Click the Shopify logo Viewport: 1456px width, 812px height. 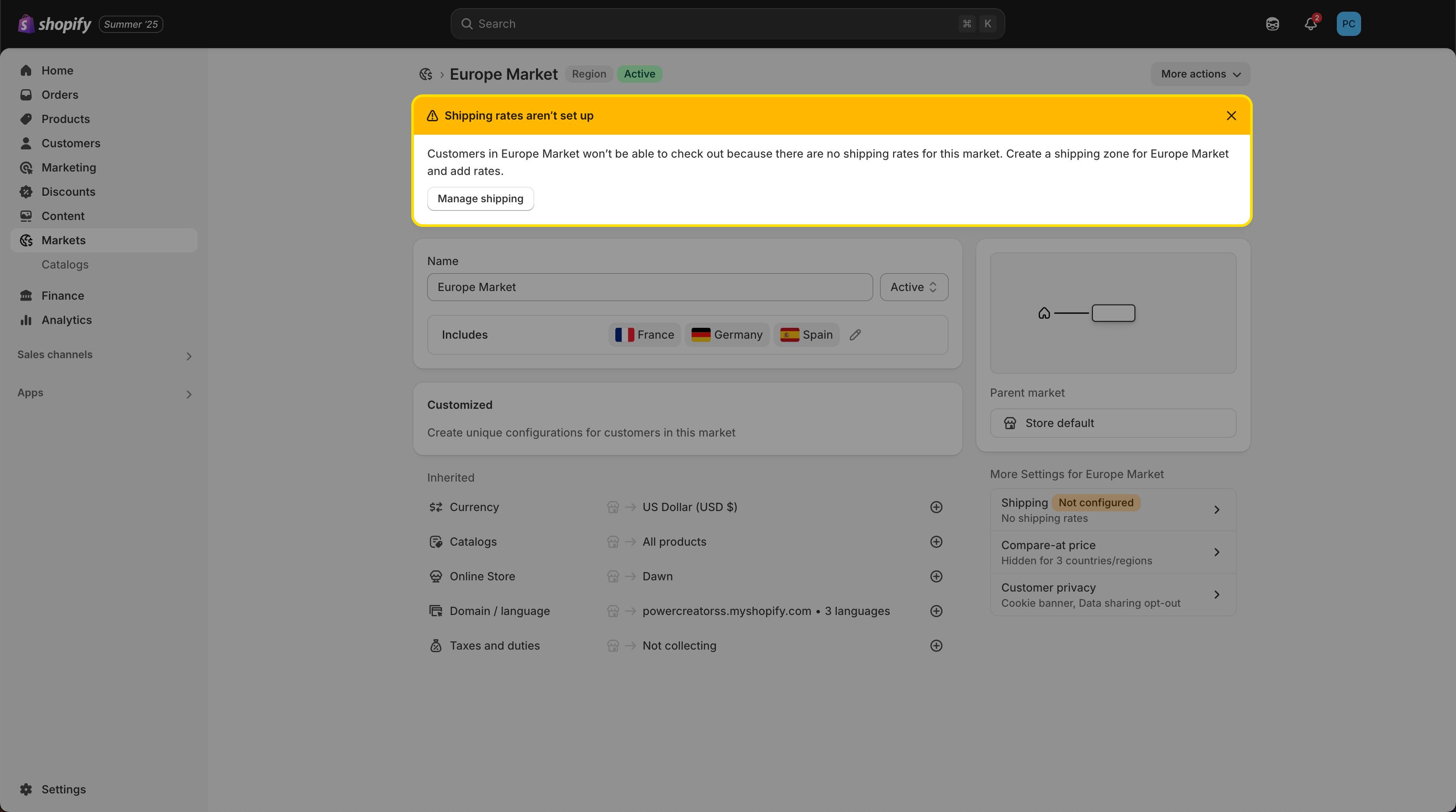pos(54,24)
